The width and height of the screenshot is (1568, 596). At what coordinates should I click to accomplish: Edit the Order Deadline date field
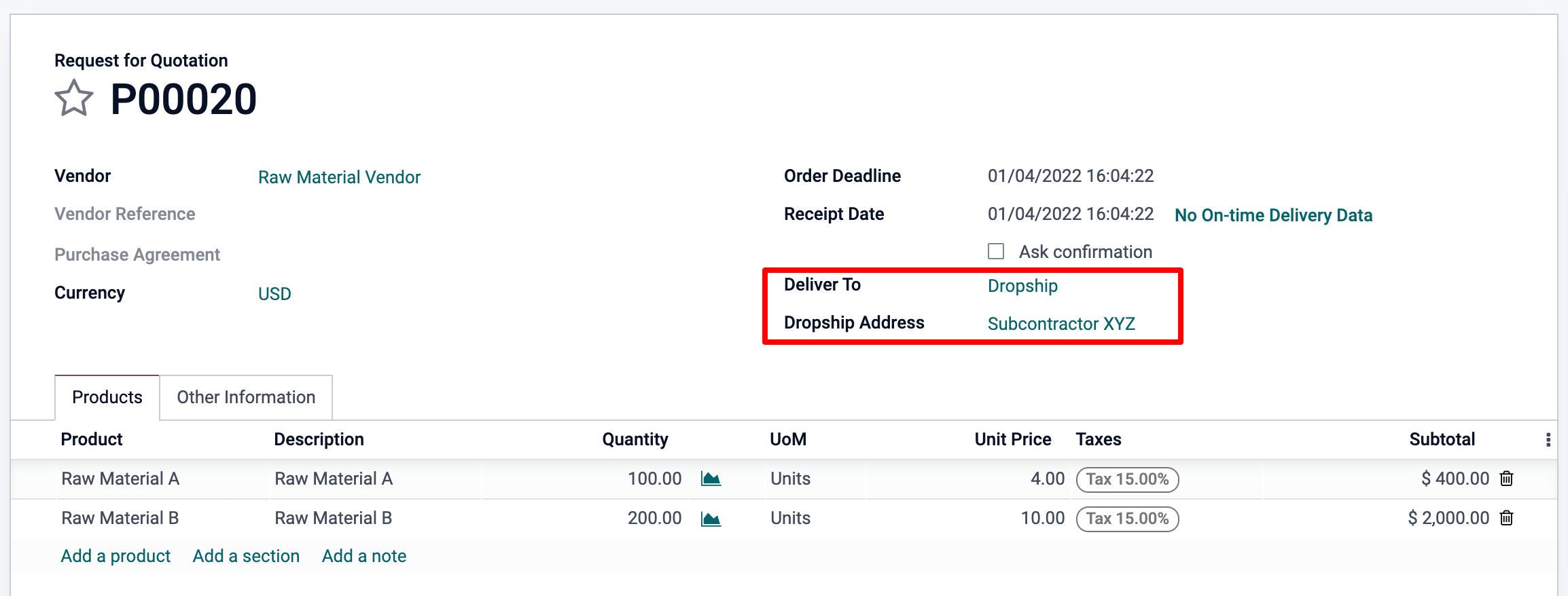(1070, 176)
